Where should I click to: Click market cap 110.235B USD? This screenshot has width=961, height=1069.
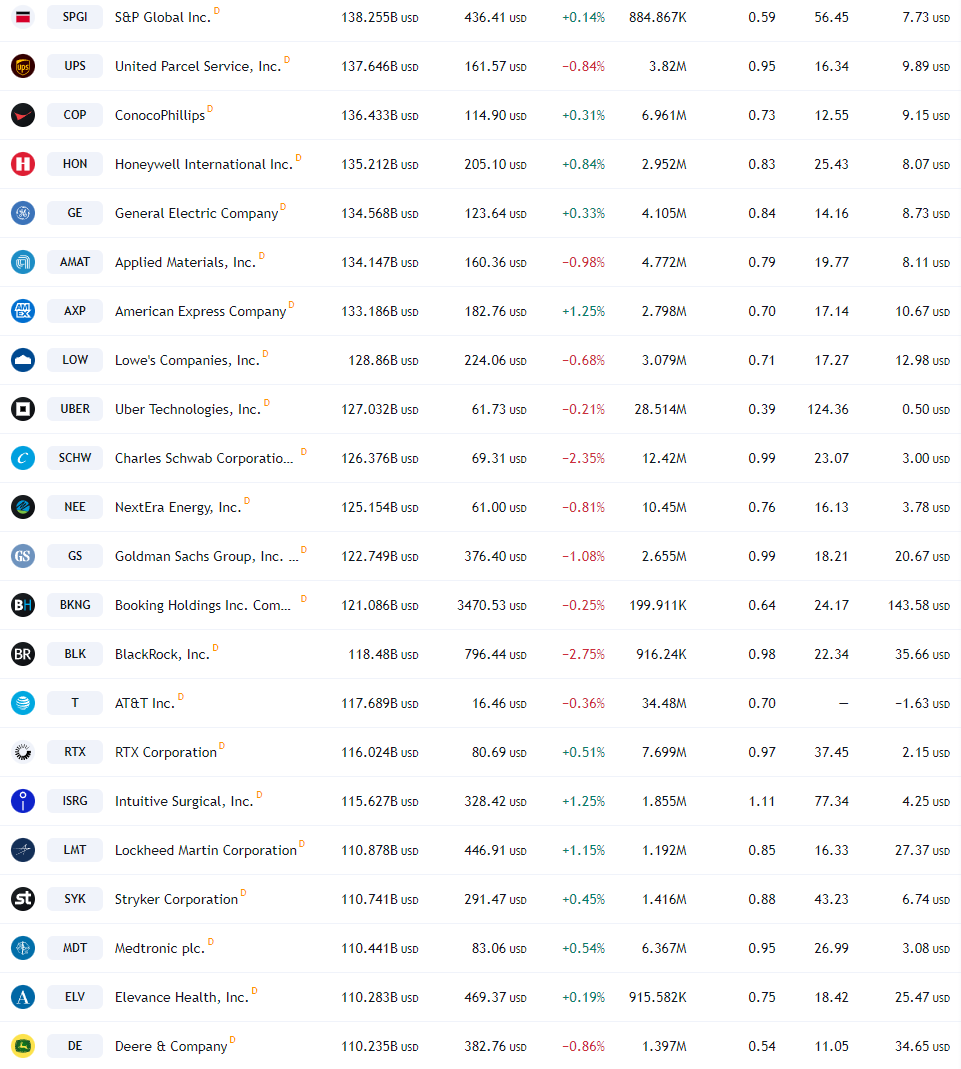pos(380,1047)
